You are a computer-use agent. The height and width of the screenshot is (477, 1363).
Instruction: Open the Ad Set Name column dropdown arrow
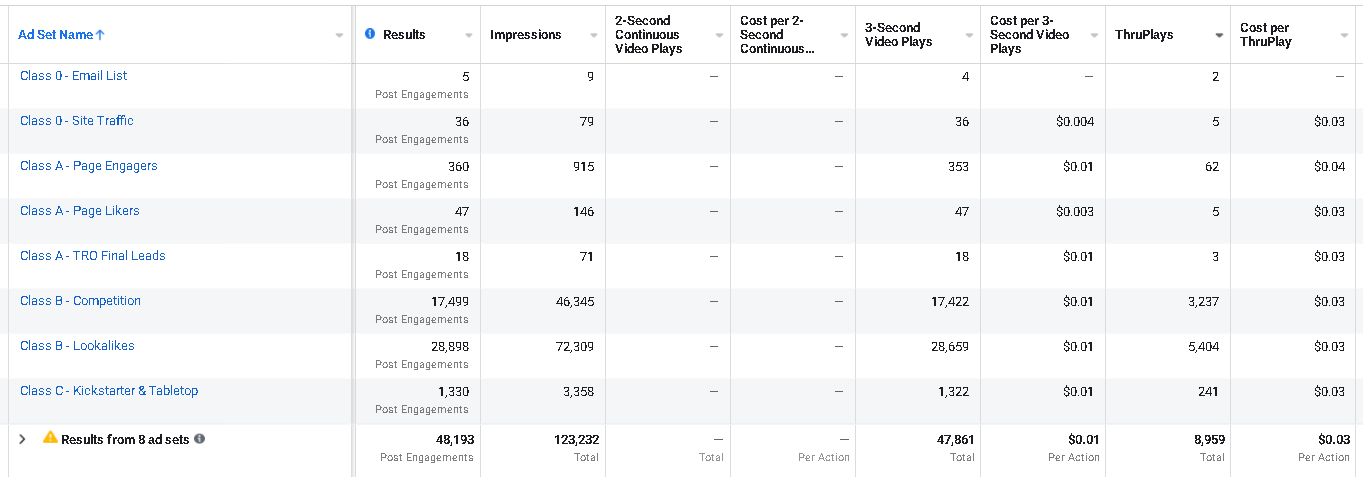(x=340, y=36)
